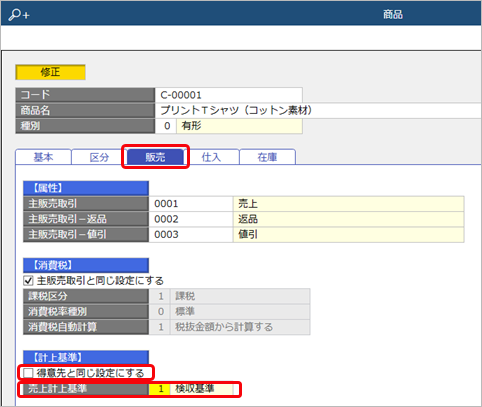Uncheck 主販売取引と同じ設定にする checkbox
The image size is (482, 407).
tap(28, 281)
